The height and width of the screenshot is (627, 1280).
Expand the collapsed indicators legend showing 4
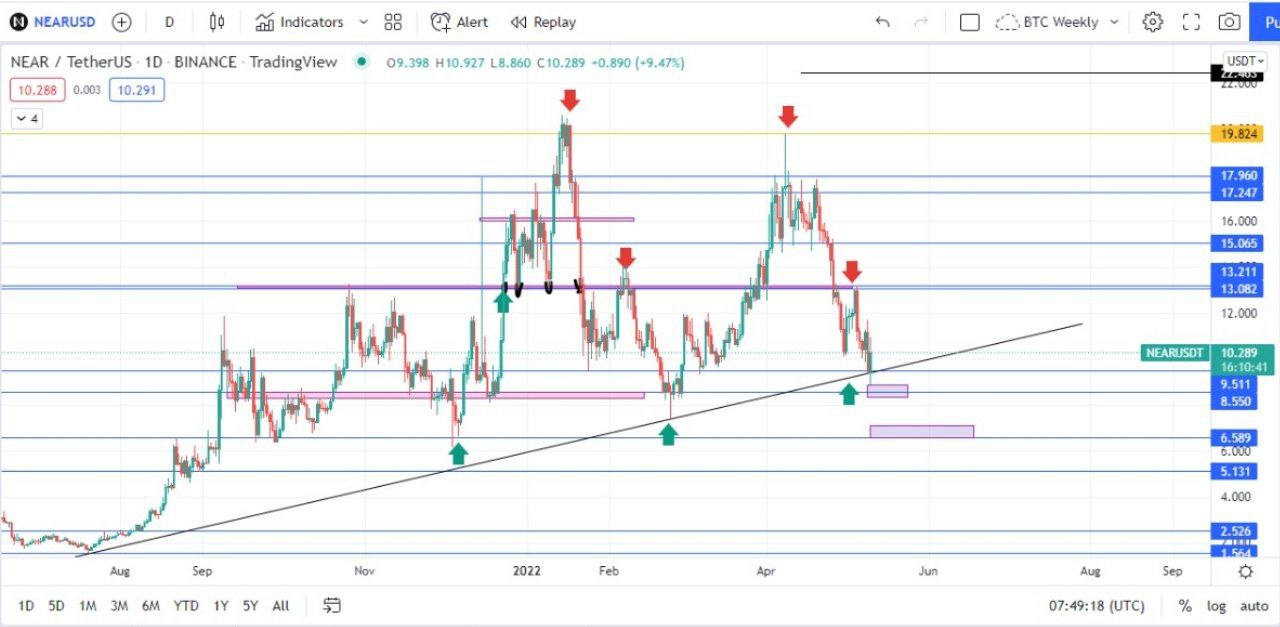pyautogui.click(x=26, y=119)
